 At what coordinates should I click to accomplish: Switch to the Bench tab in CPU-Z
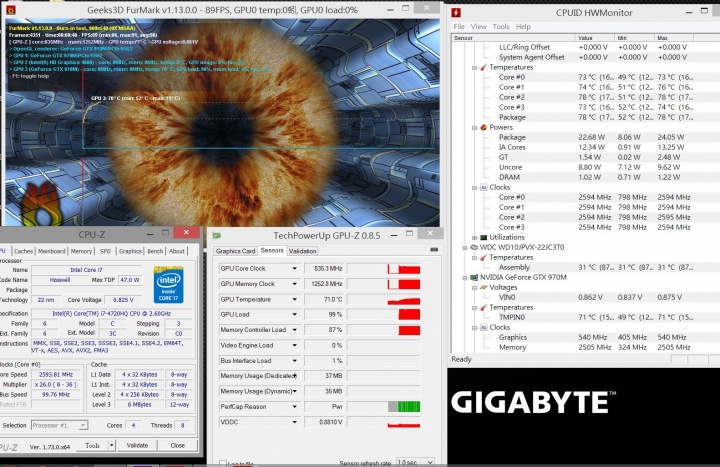[x=155, y=251]
